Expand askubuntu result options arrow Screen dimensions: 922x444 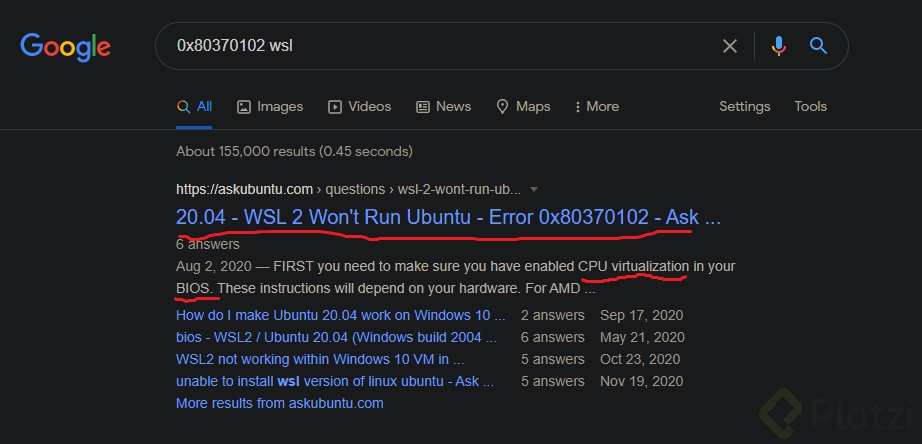pos(534,189)
